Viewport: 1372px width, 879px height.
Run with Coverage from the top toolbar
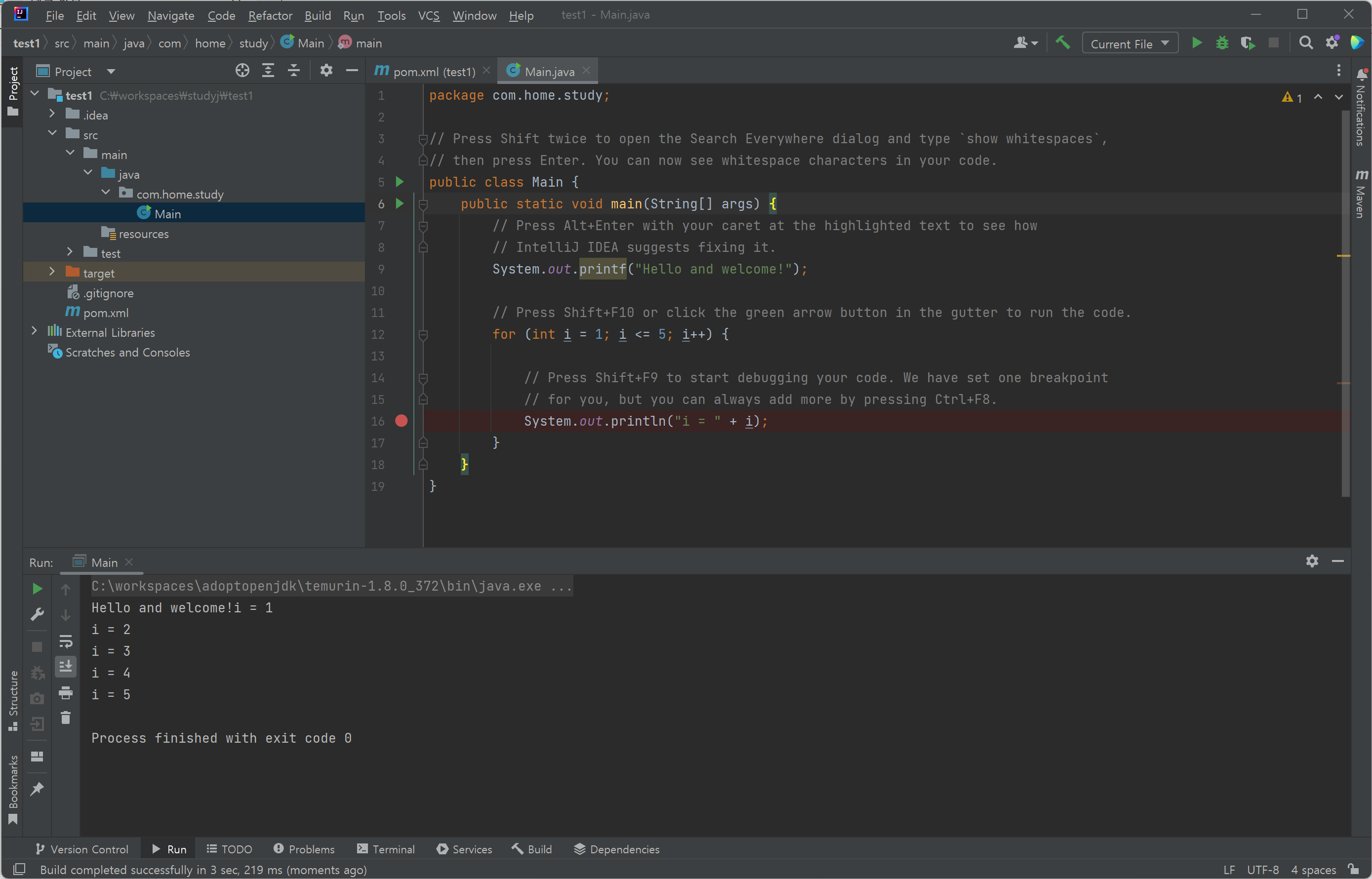(x=1248, y=43)
